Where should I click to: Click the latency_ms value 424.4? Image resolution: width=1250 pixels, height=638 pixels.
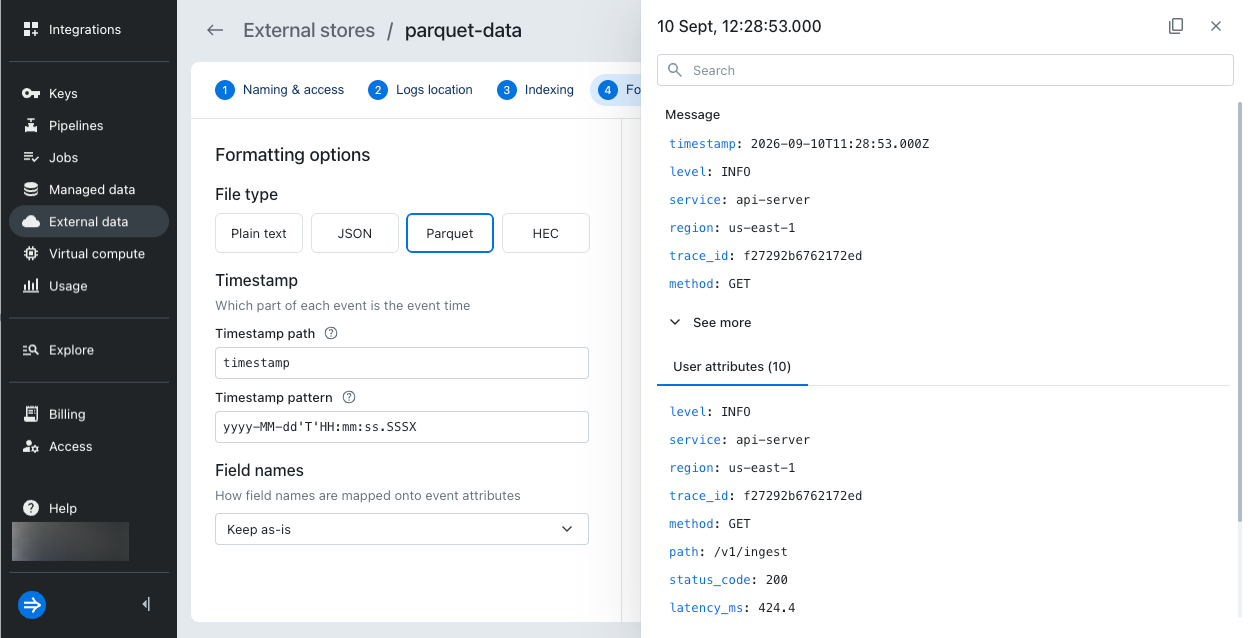(x=776, y=608)
